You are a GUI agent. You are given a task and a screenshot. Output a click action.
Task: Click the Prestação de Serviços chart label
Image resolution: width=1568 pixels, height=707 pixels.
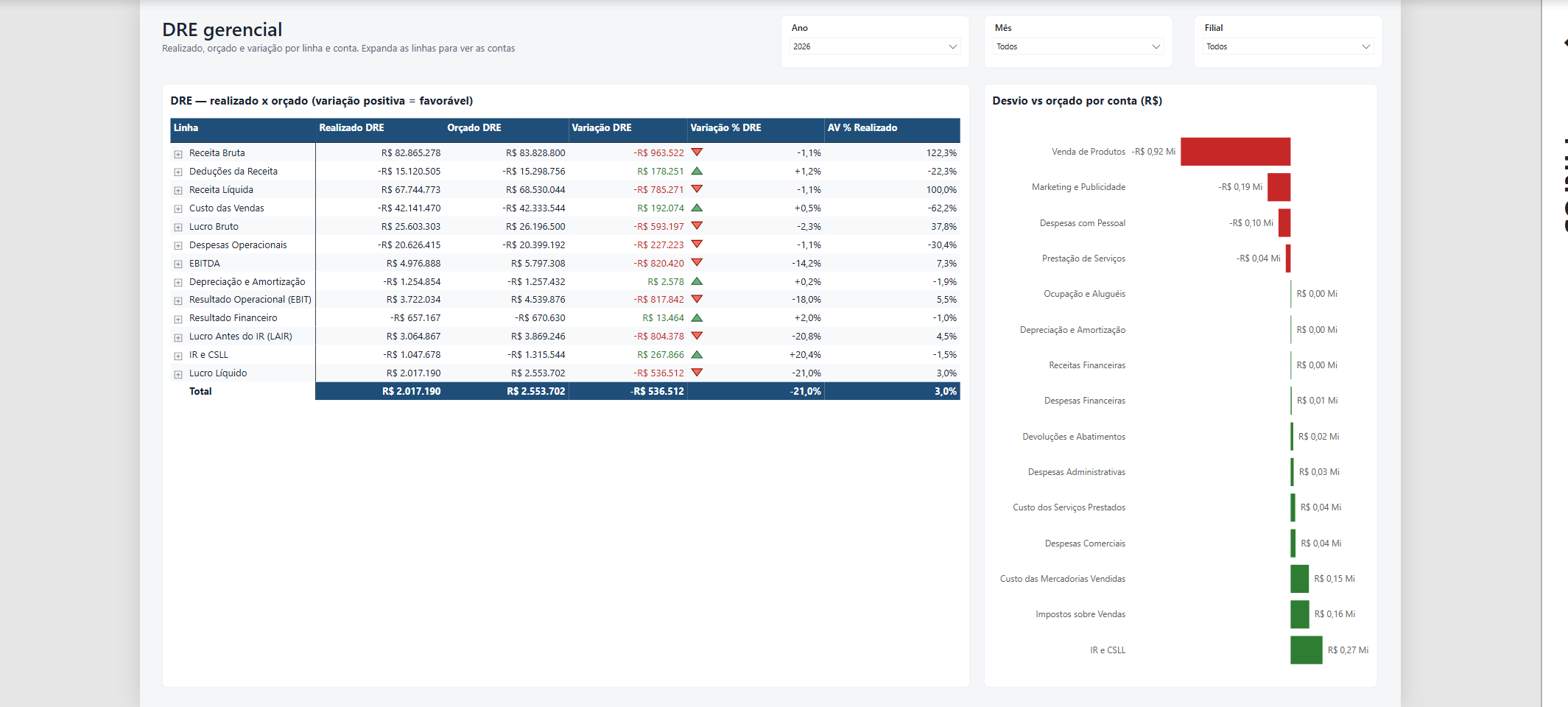[1083, 258]
